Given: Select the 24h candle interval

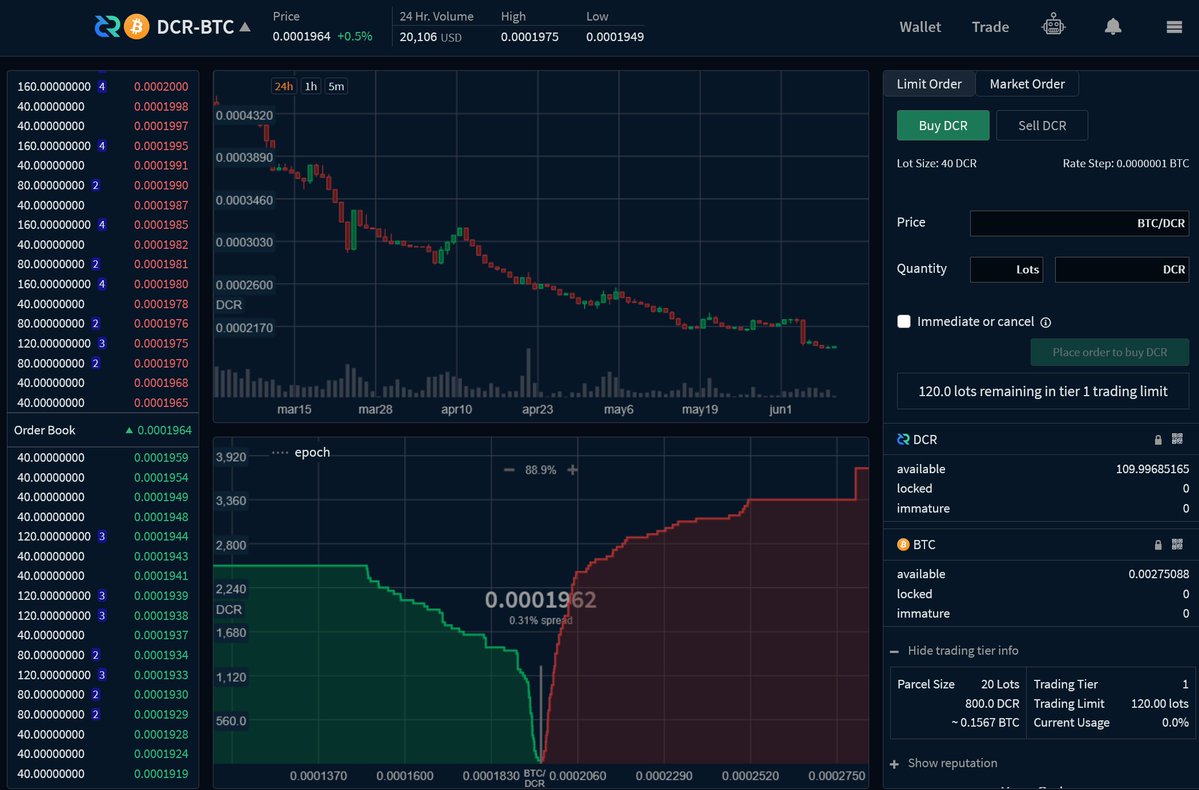Looking at the screenshot, I should click(x=284, y=86).
